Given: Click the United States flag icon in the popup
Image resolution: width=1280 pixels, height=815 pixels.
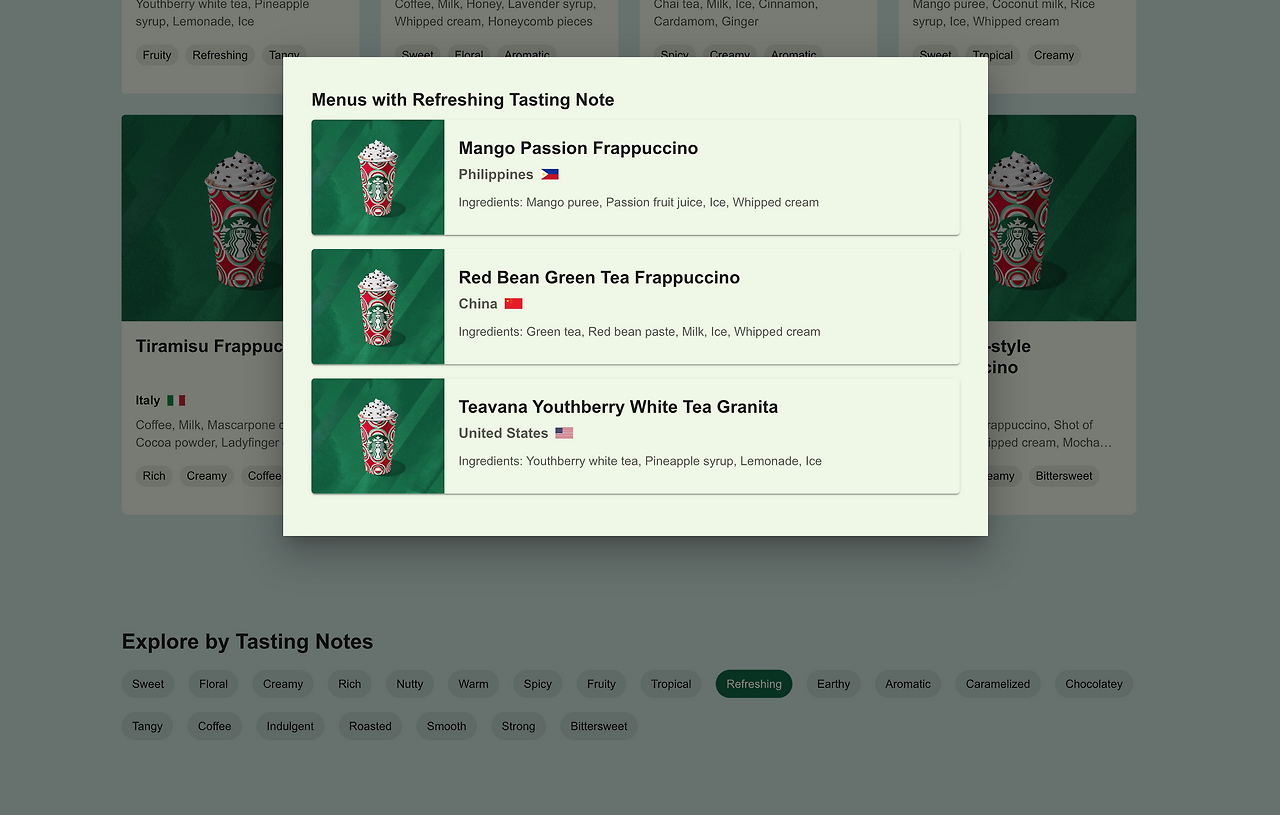Looking at the screenshot, I should pyautogui.click(x=564, y=433).
